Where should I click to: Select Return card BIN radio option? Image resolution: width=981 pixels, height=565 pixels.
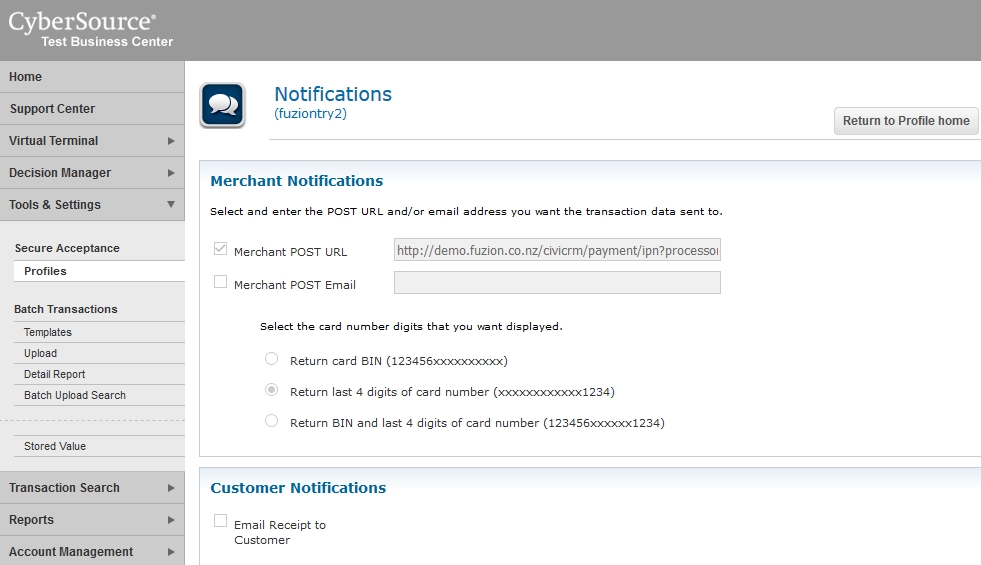click(x=271, y=359)
